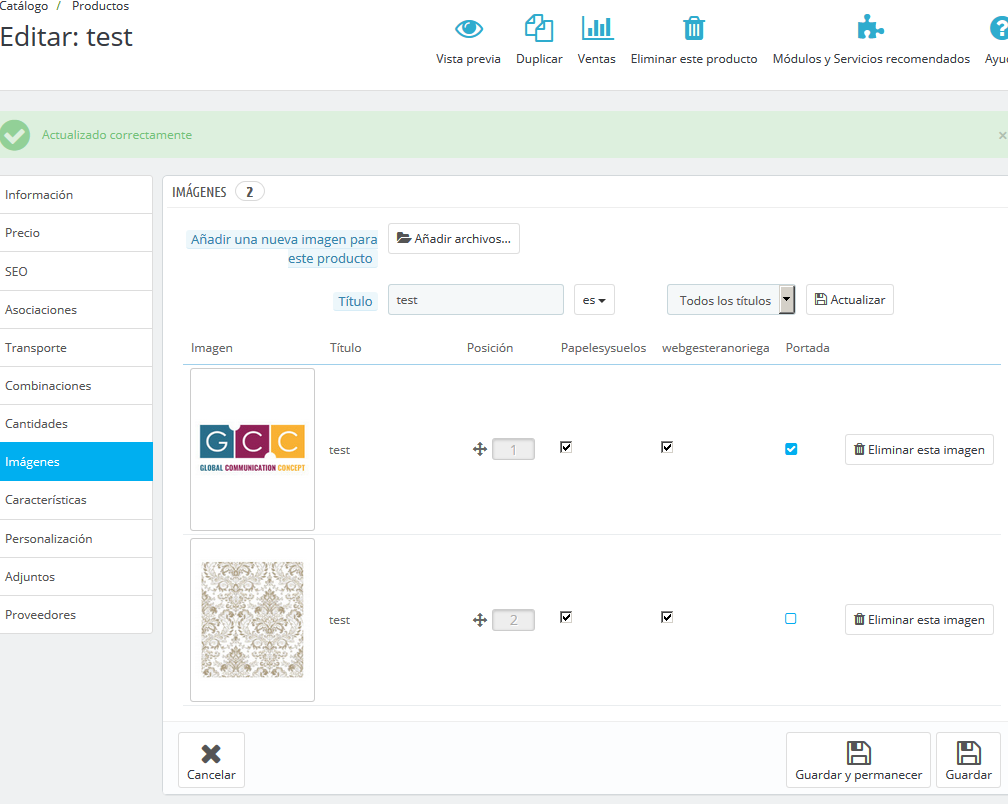The height and width of the screenshot is (804, 1008).
Task: Click the Portada column header
Action: (807, 348)
